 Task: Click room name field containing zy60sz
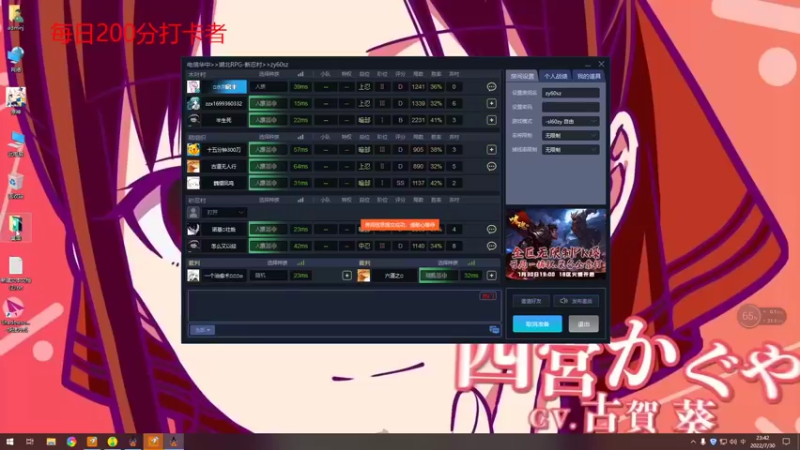(x=570, y=93)
